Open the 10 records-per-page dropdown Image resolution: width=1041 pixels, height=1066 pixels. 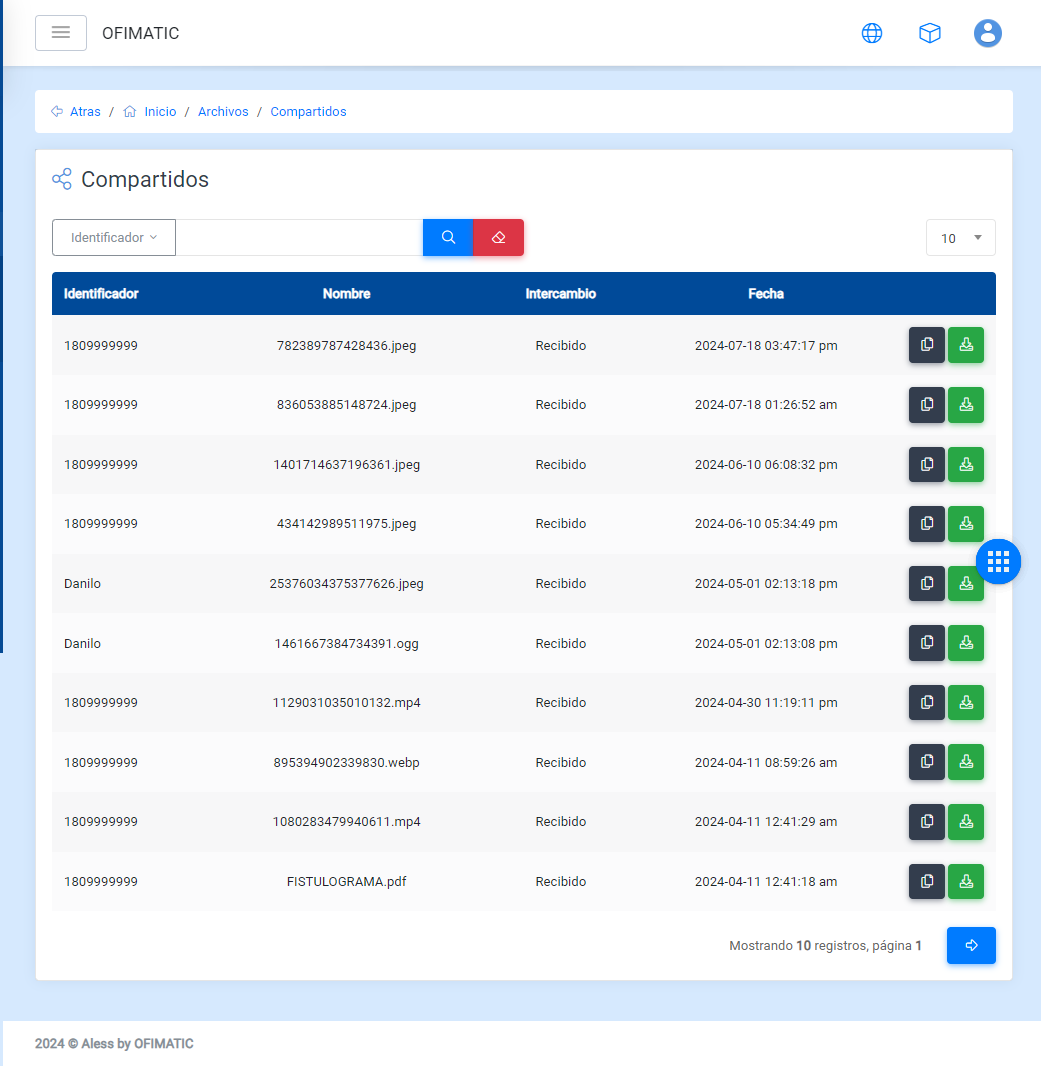pyautogui.click(x=960, y=238)
